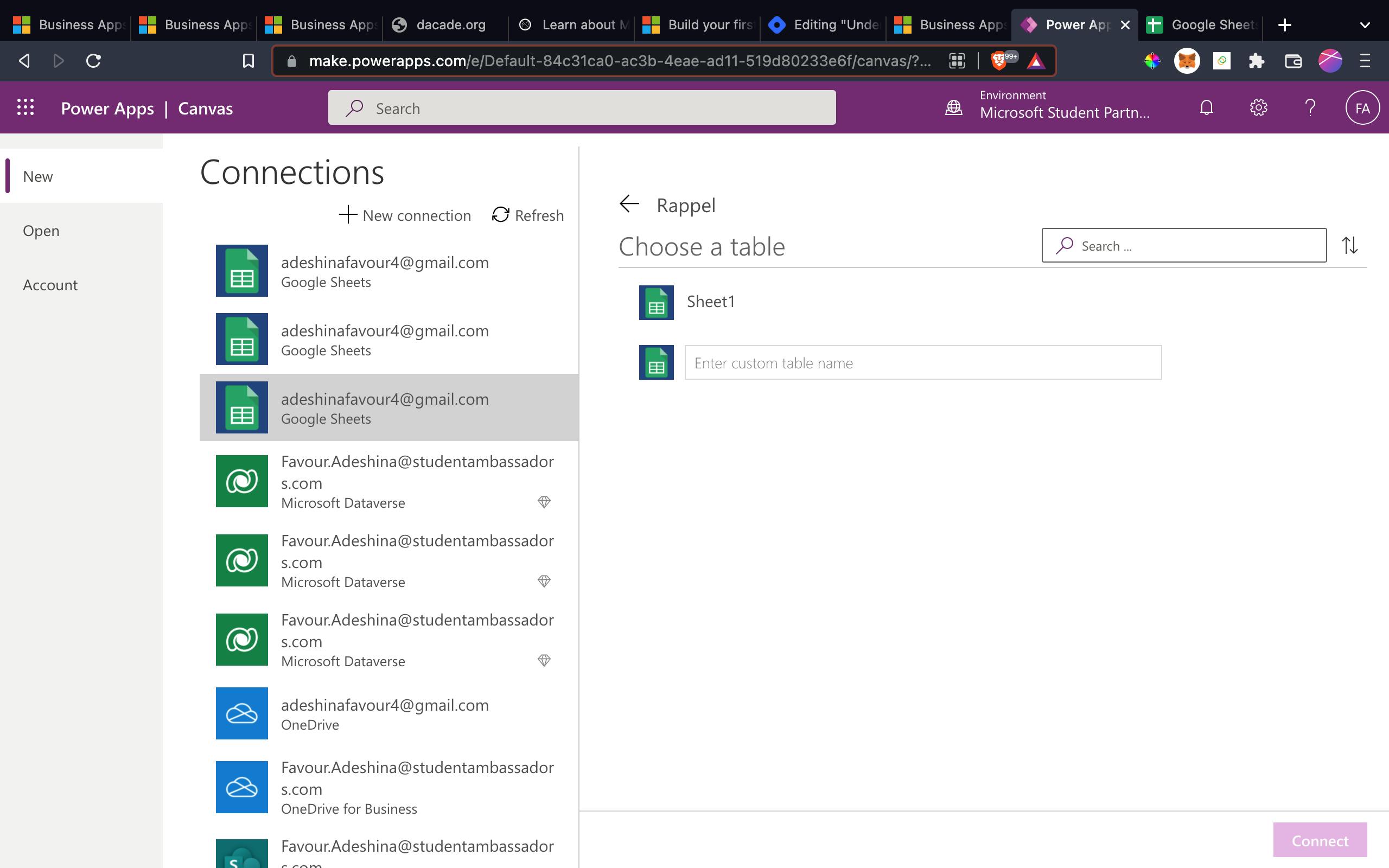Select the Sheet1 table name
Image resolution: width=1389 pixels, height=868 pixels.
[x=711, y=302]
